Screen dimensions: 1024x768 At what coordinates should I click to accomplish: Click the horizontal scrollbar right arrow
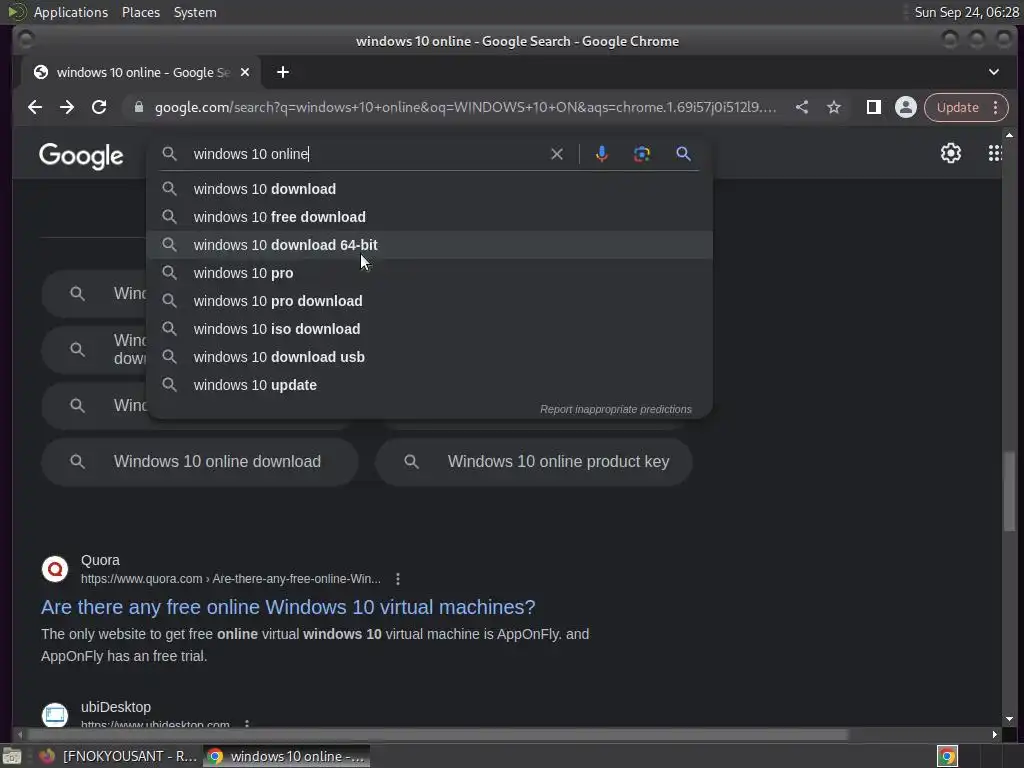[994, 735]
